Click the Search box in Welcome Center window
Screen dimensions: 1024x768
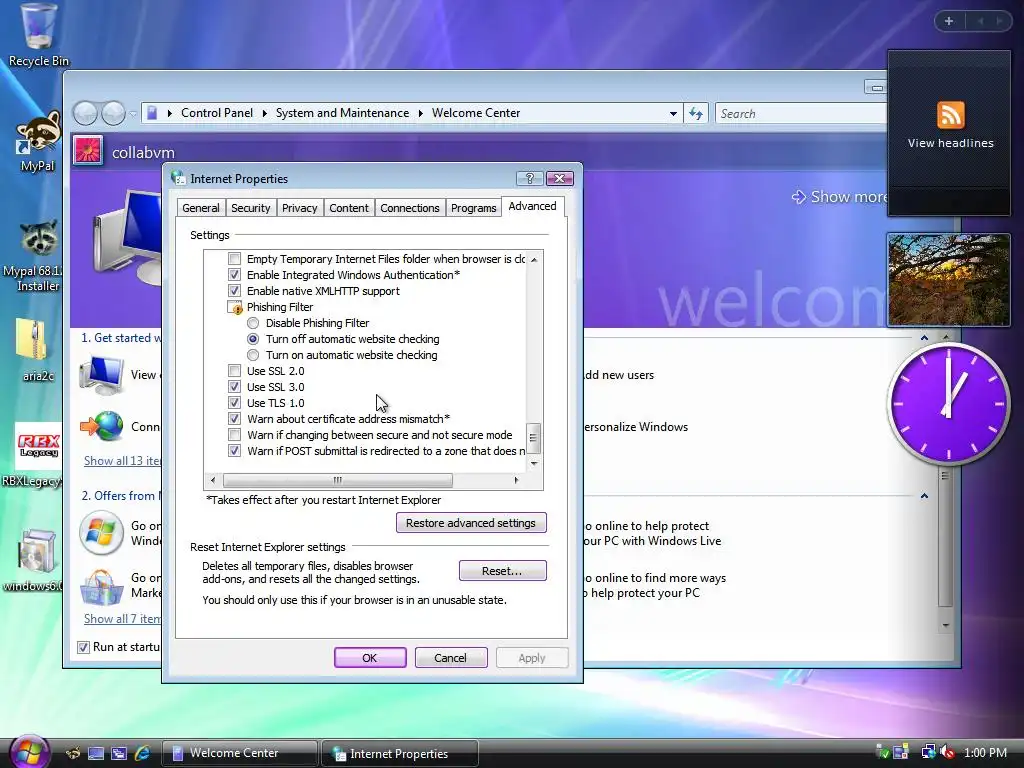(801, 114)
